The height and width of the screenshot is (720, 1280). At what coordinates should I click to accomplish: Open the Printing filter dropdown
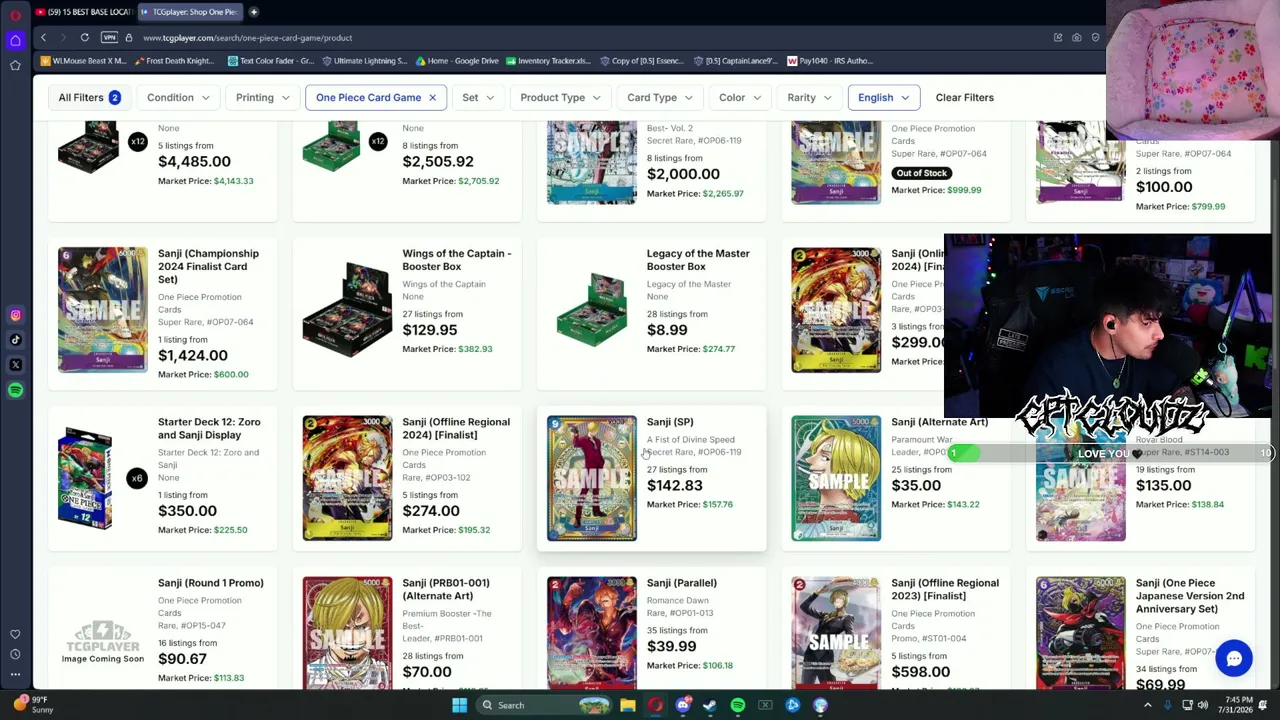pyautogui.click(x=263, y=98)
